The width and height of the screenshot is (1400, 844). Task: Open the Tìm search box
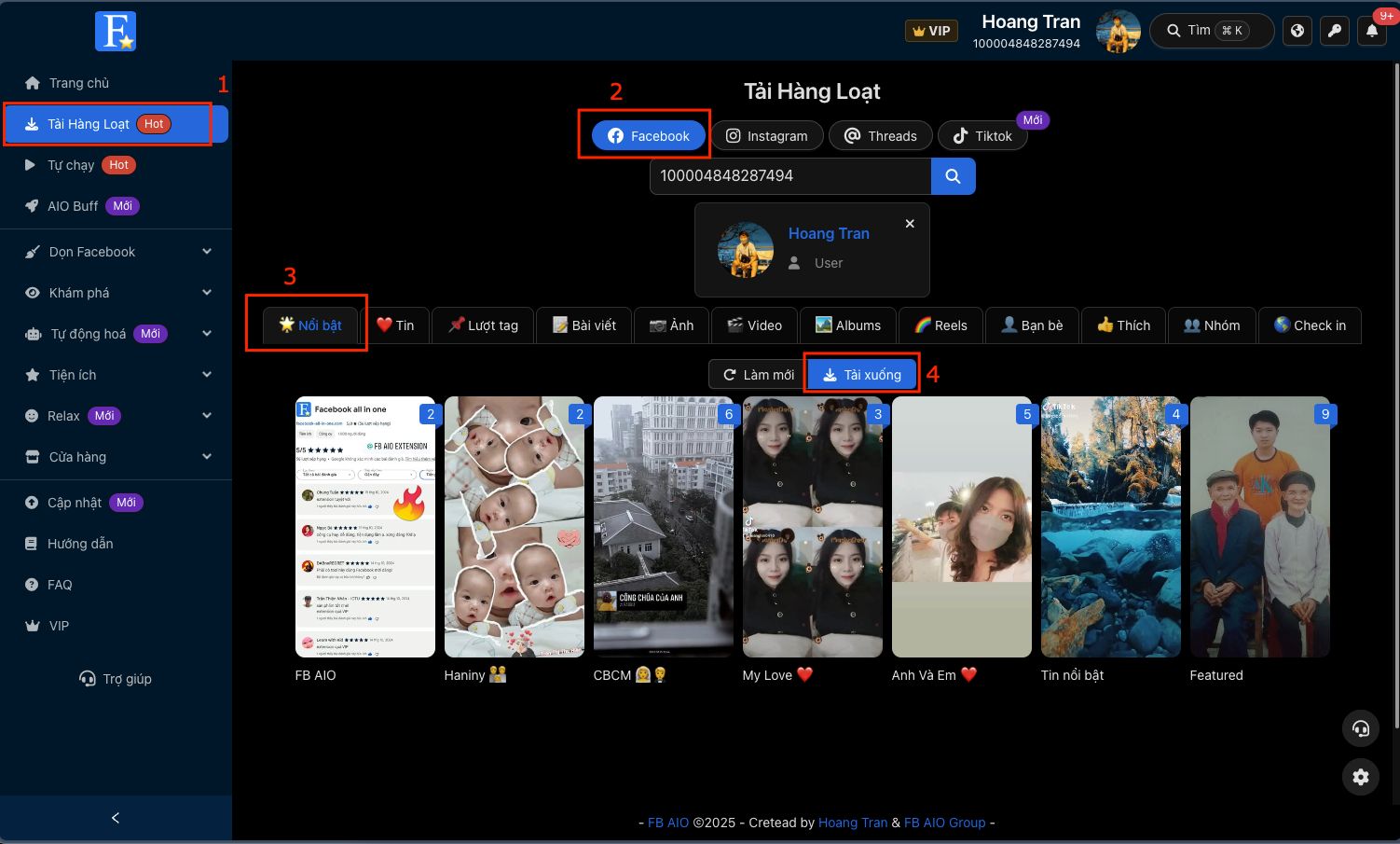tap(1212, 31)
